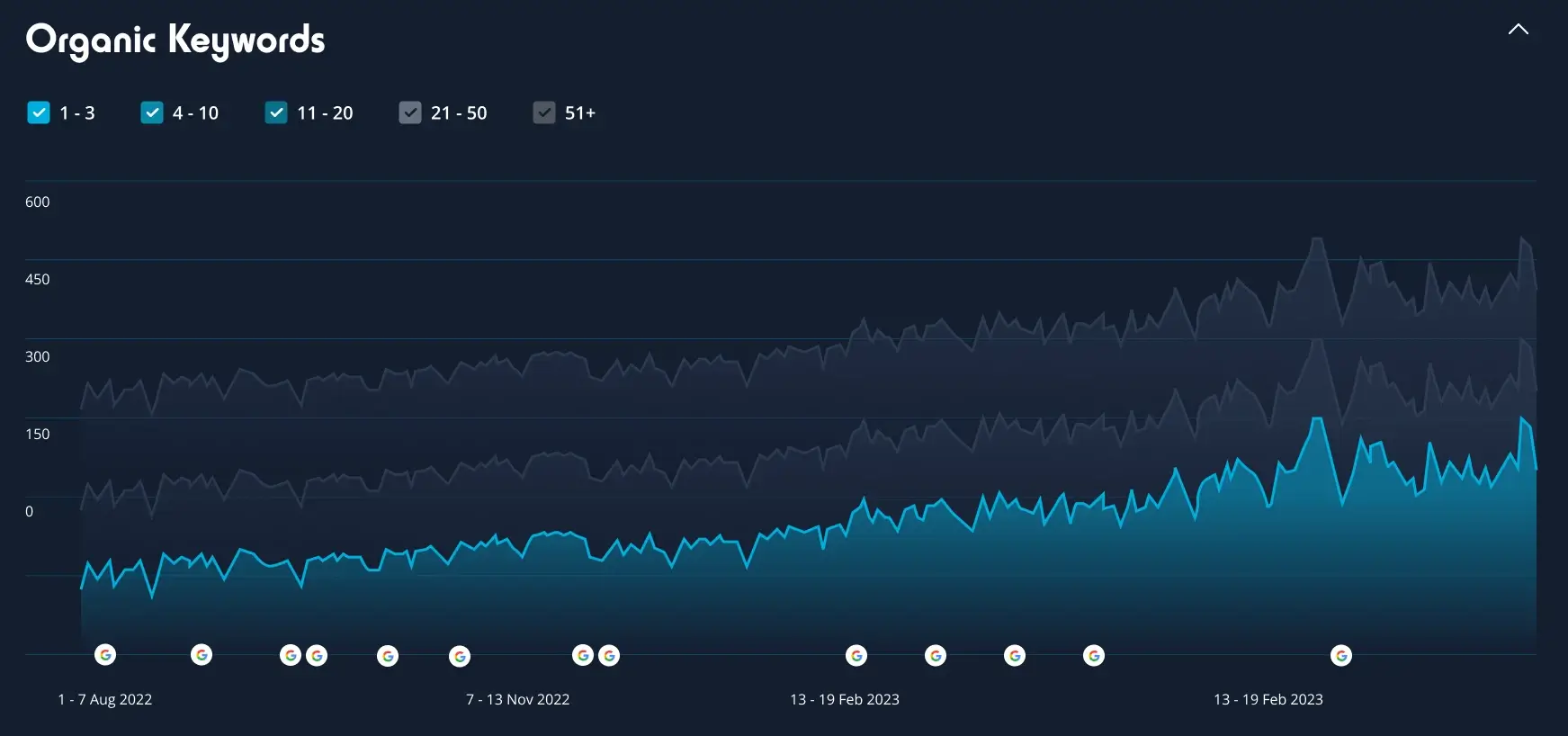This screenshot has height=736, width=1568.
Task: Open the second-to-last Google update marker
Action: coord(1094,656)
